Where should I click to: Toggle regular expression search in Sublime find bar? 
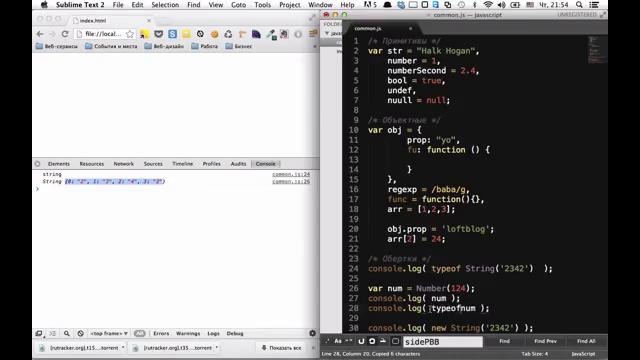(x=327, y=341)
